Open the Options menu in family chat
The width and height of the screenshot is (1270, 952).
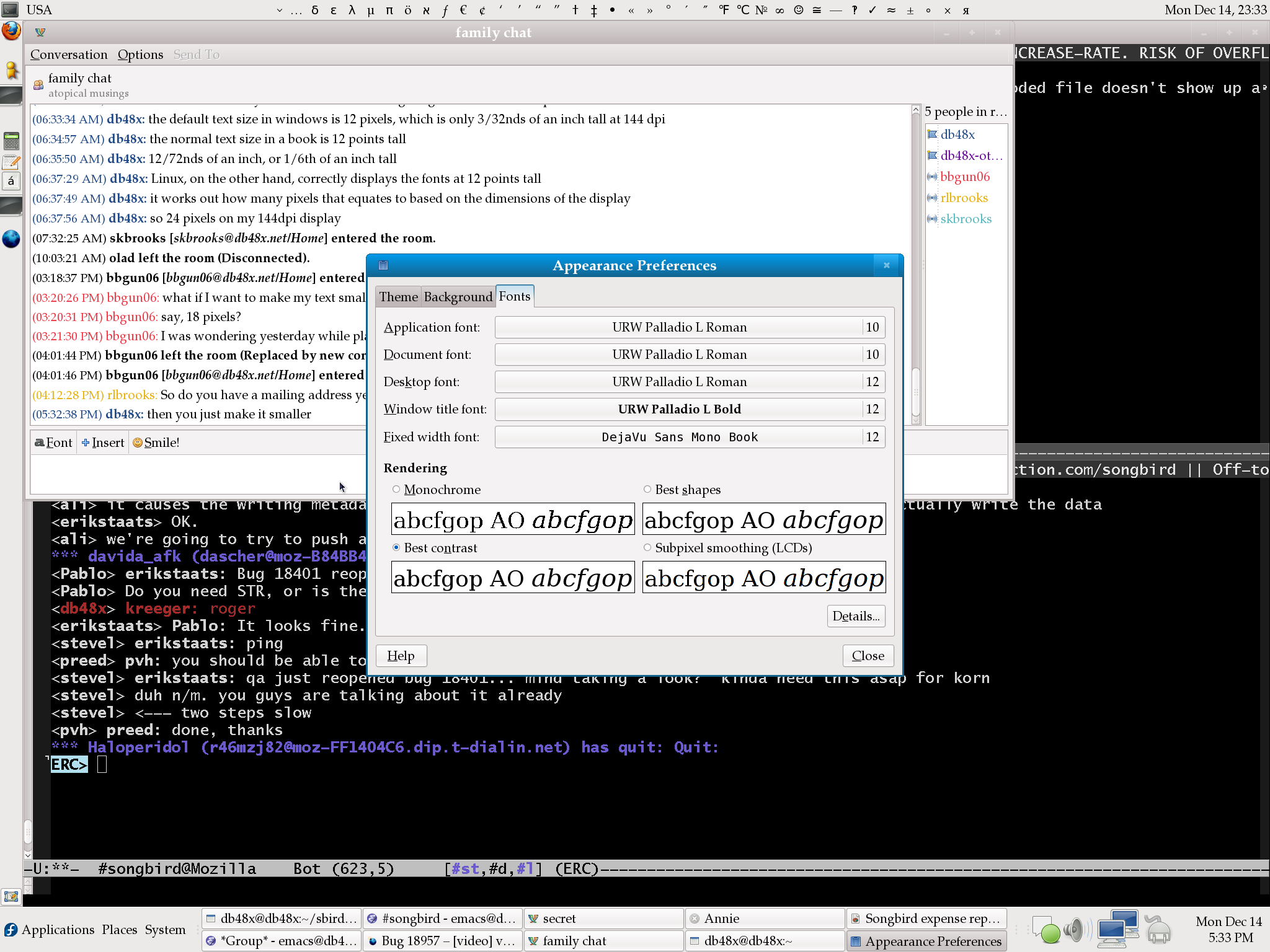tap(140, 55)
